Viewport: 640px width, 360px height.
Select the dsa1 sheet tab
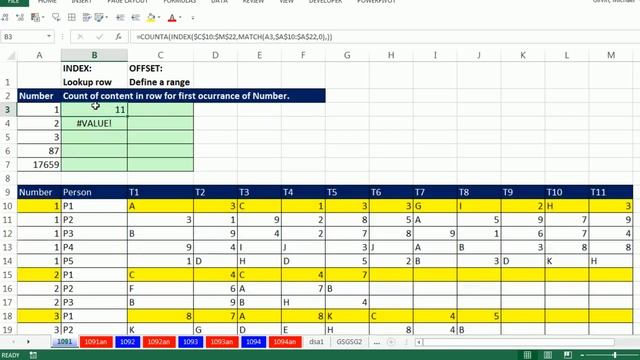point(316,342)
